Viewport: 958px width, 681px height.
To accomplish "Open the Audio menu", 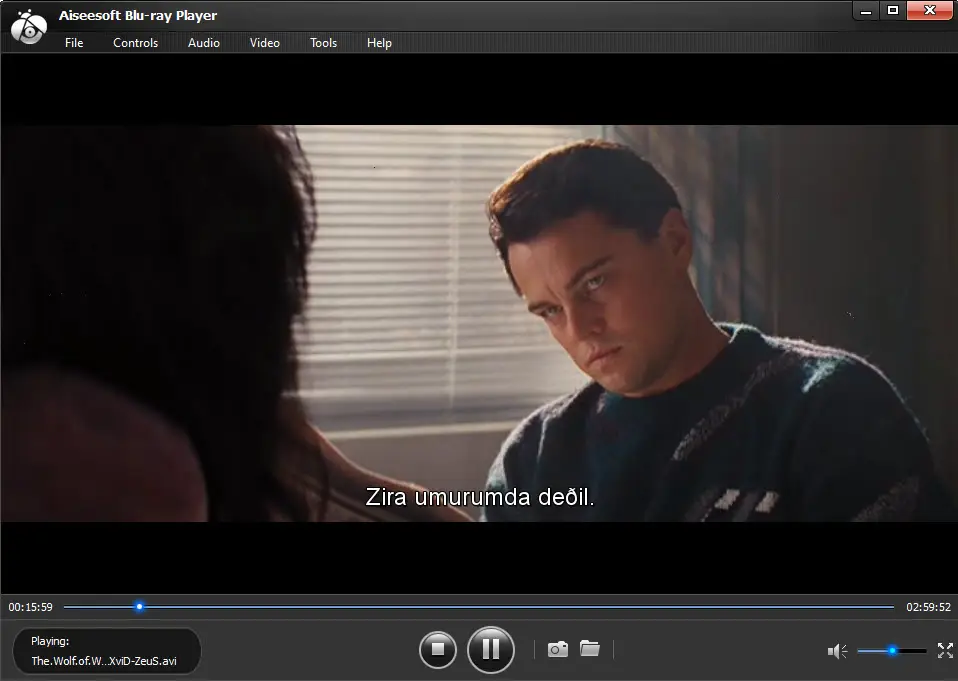I will [x=203, y=43].
